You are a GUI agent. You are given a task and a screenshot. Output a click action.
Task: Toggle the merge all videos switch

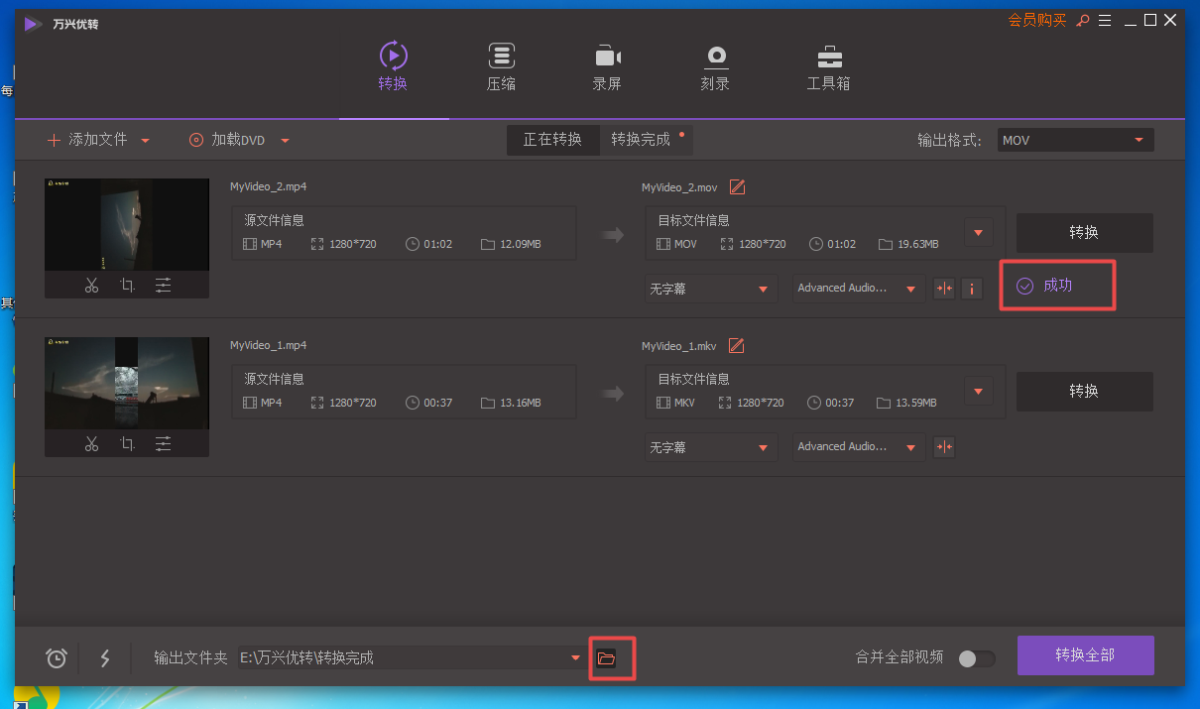pyautogui.click(x=976, y=658)
